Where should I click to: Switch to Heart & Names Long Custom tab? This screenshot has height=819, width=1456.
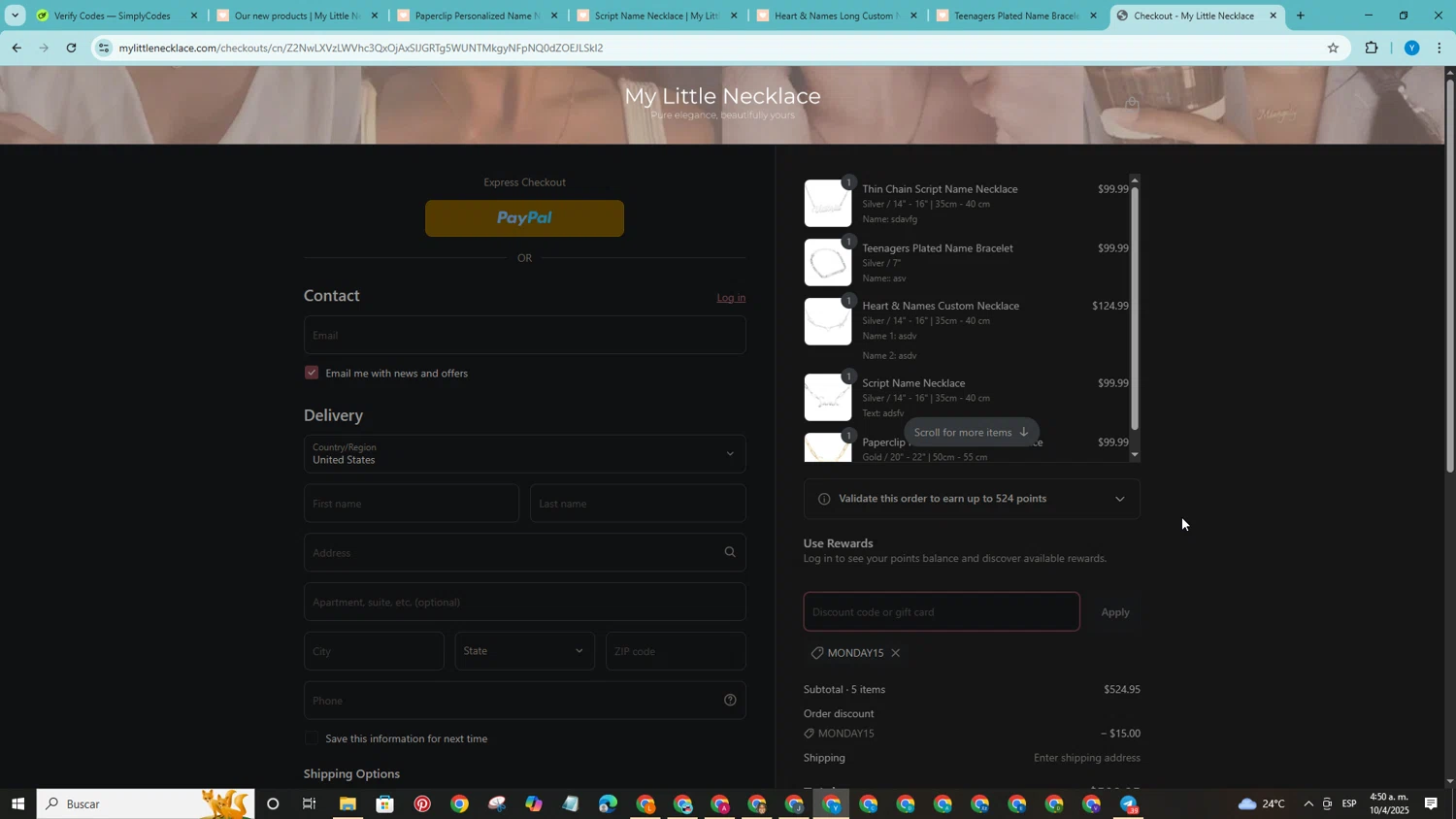click(835, 16)
